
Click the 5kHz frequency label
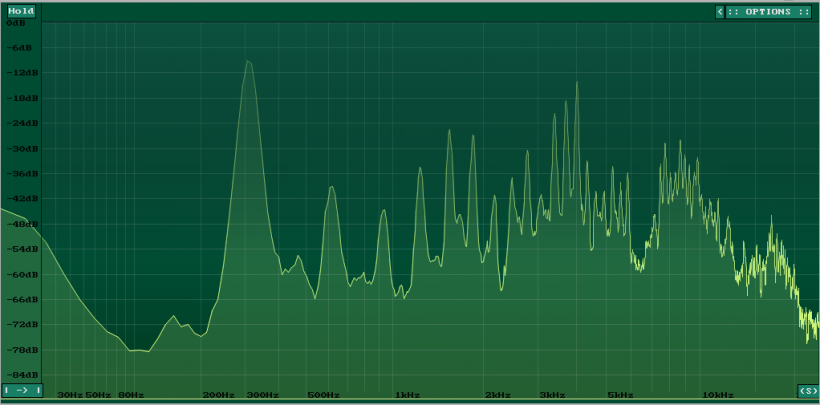click(x=621, y=395)
